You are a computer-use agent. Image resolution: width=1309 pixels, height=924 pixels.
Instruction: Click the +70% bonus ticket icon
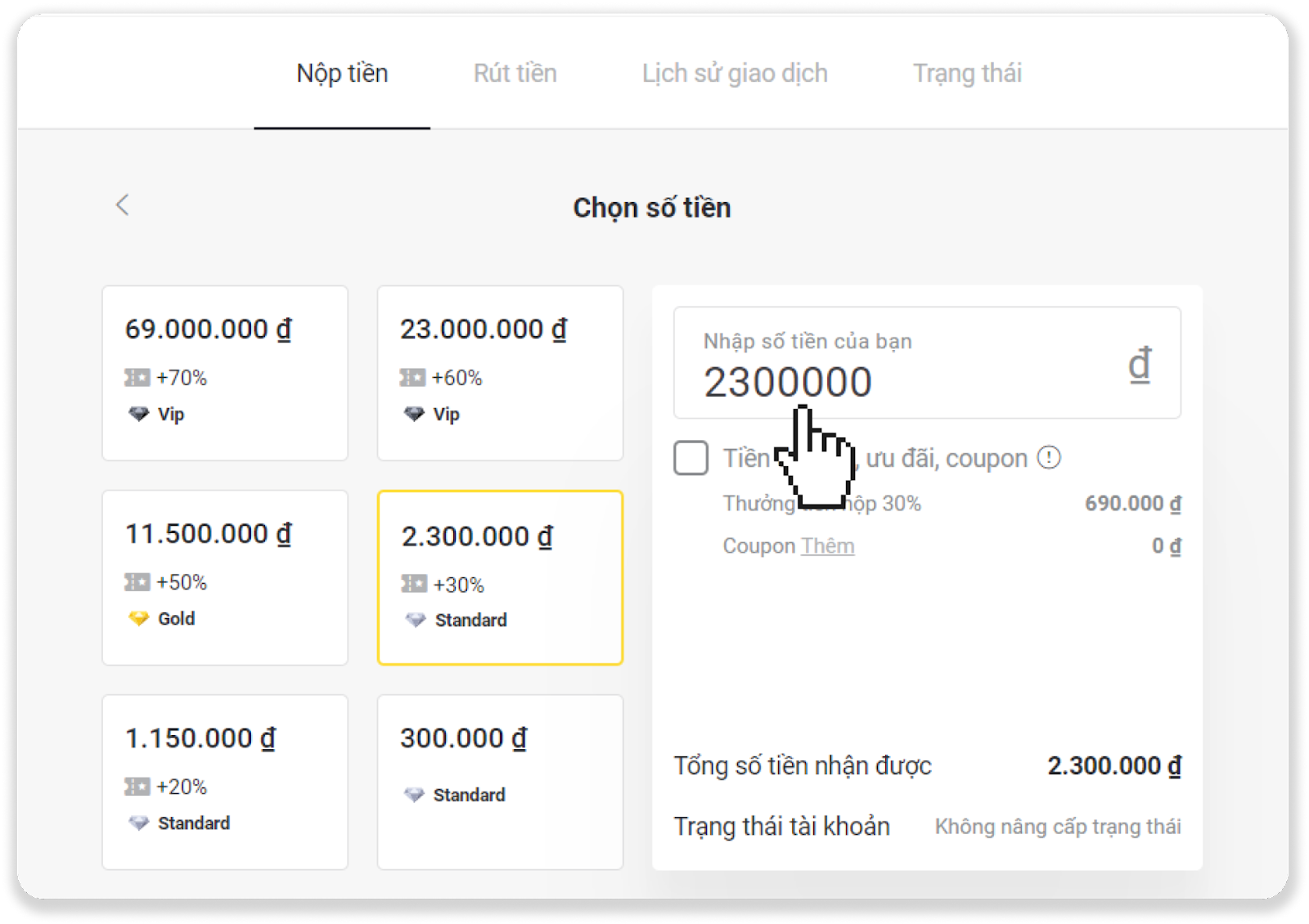click(137, 378)
